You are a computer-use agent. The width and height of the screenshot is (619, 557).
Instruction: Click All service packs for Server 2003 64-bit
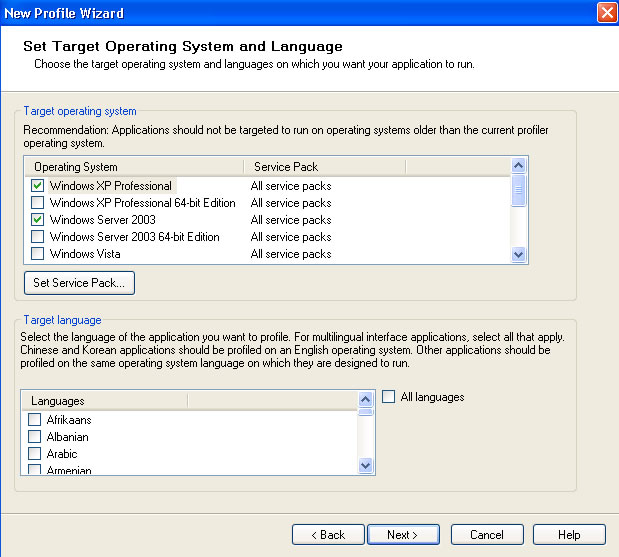tap(291, 237)
